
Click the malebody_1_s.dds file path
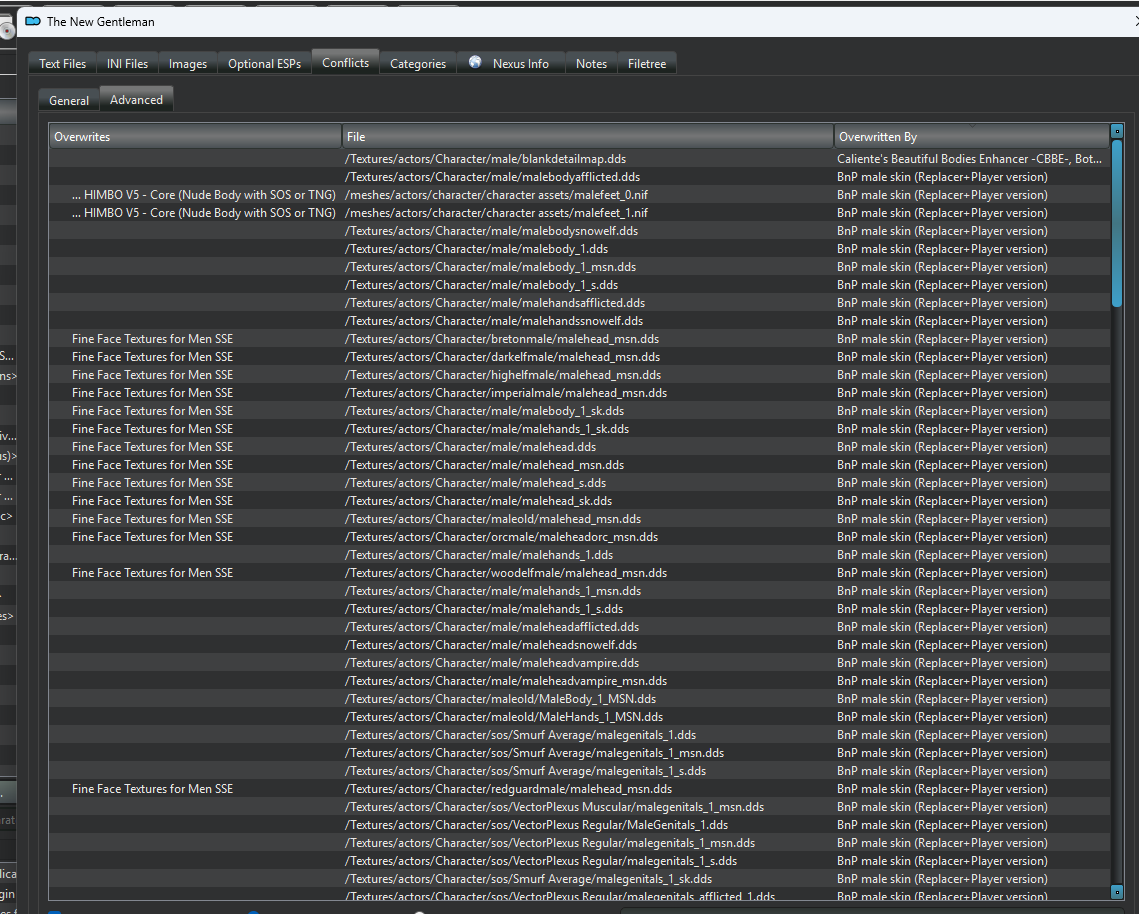click(482, 285)
